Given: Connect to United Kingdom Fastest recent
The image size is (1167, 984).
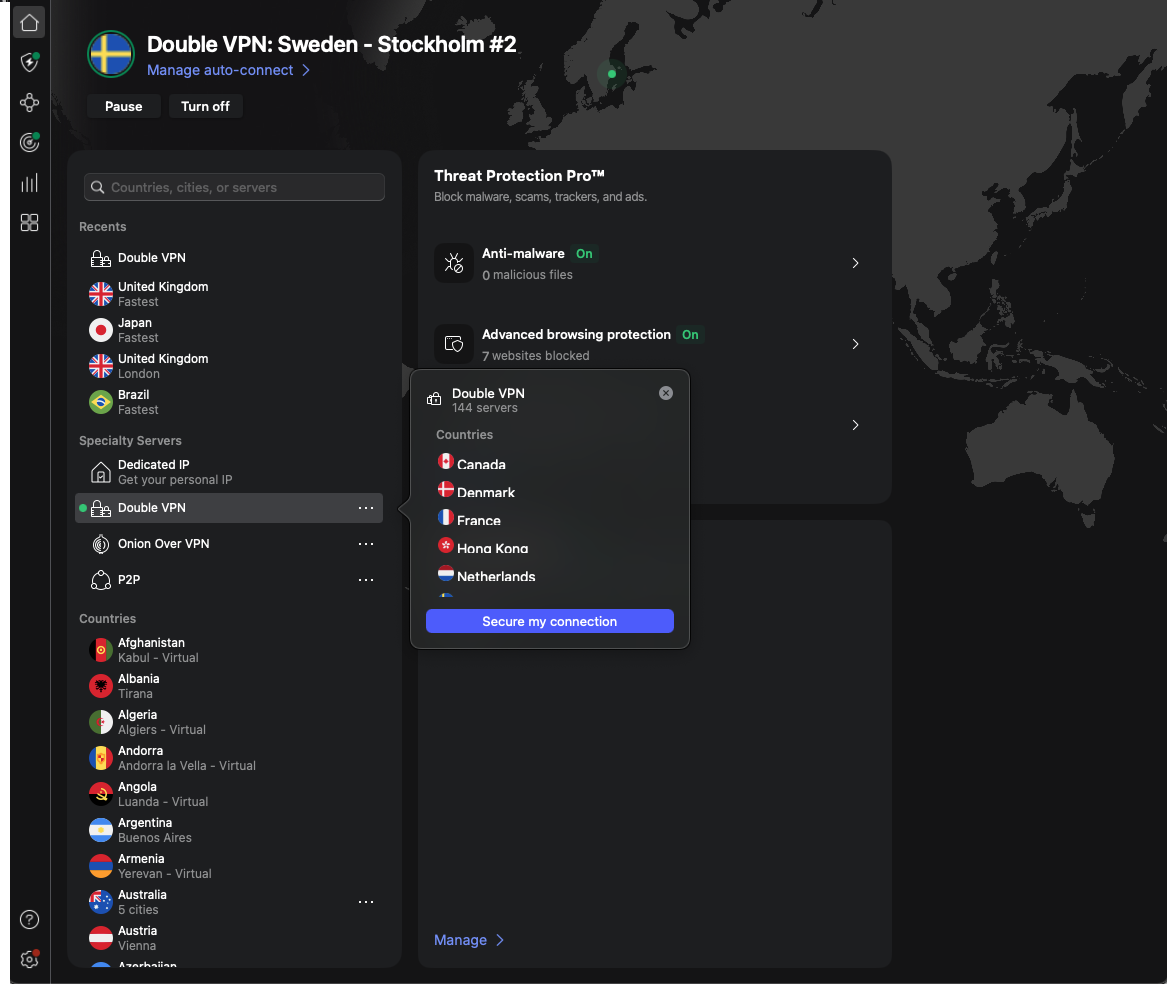Looking at the screenshot, I should pos(229,294).
